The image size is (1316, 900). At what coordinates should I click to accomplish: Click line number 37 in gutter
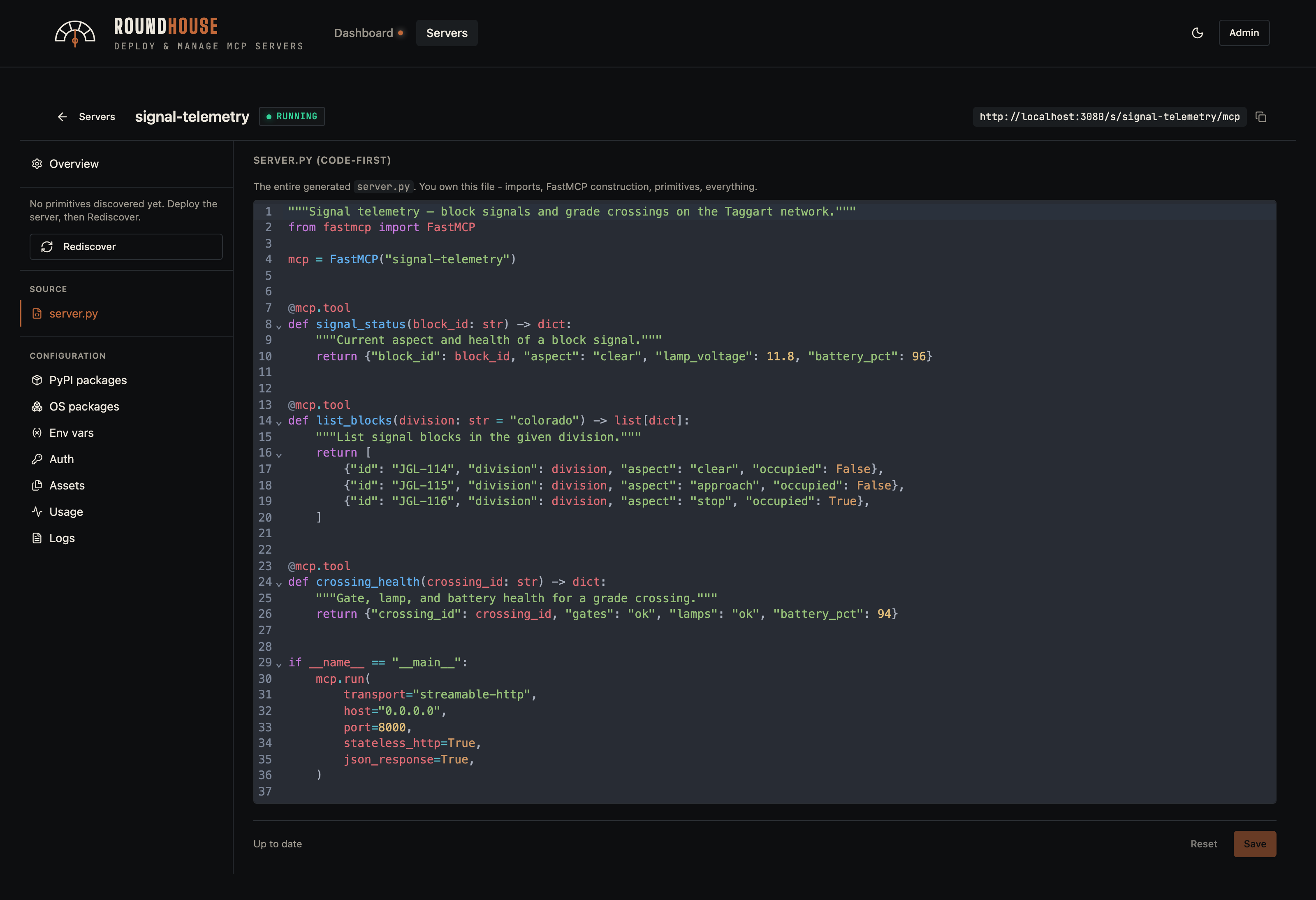[265, 791]
